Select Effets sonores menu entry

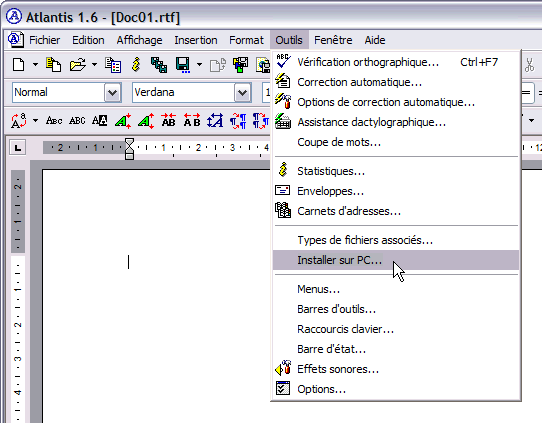396,369
